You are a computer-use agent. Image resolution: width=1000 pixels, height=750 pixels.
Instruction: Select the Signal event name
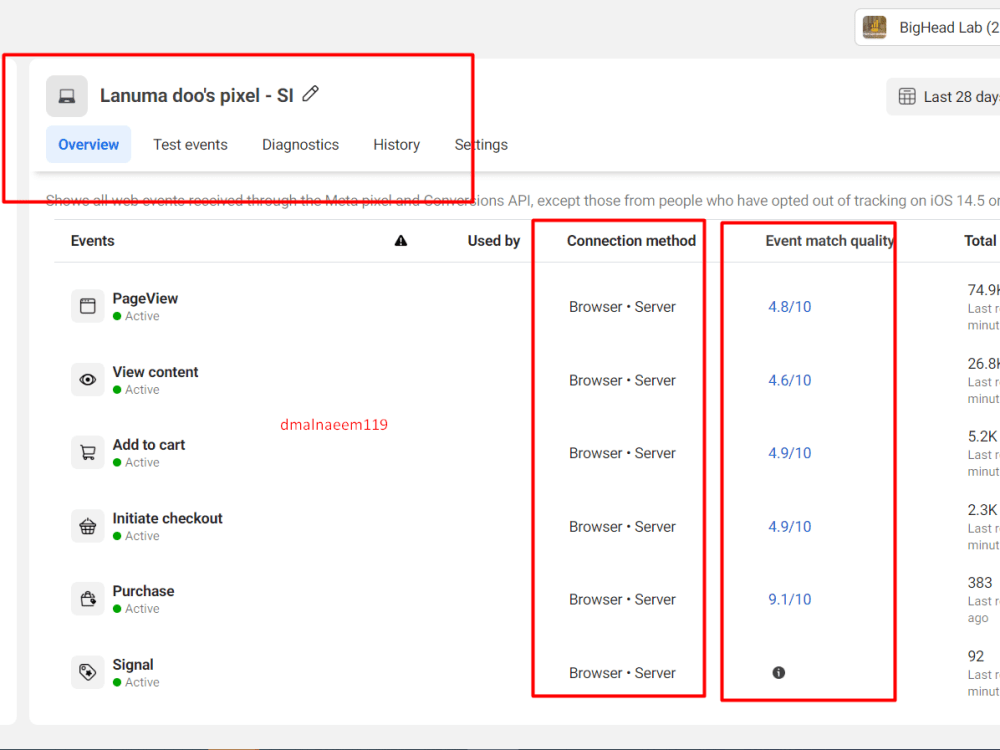click(x=133, y=665)
